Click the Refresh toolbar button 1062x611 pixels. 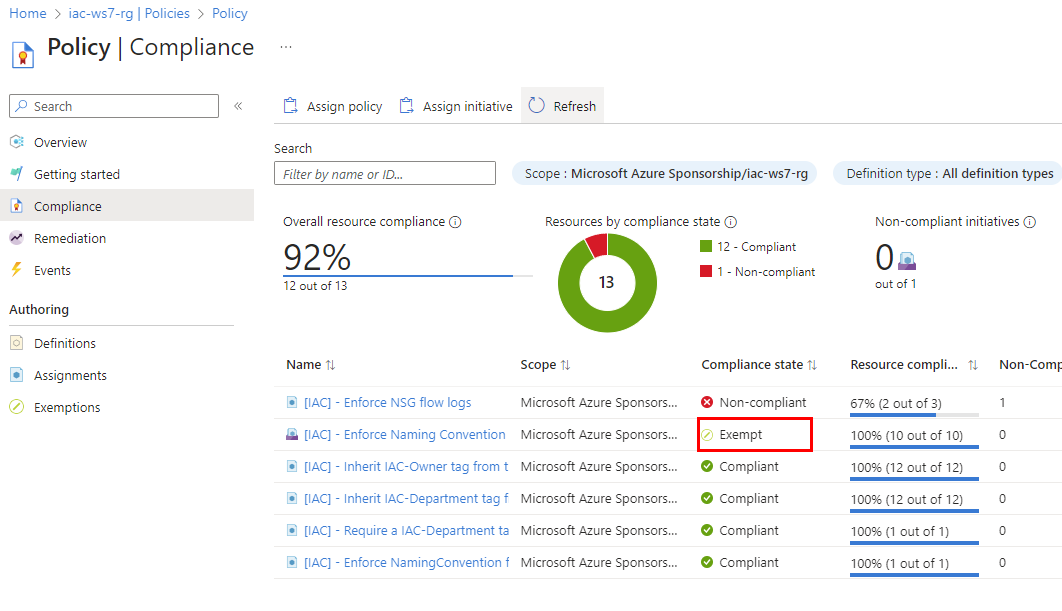(x=562, y=106)
